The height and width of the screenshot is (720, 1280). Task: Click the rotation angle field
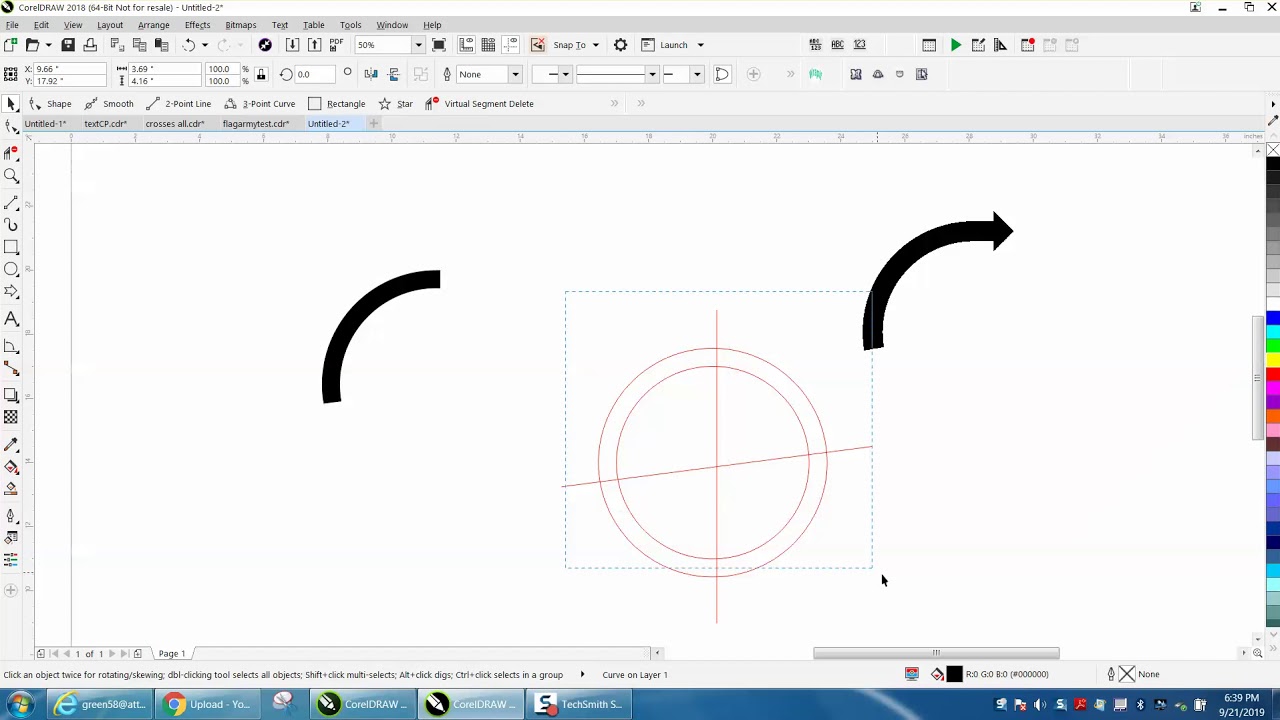pyautogui.click(x=314, y=74)
